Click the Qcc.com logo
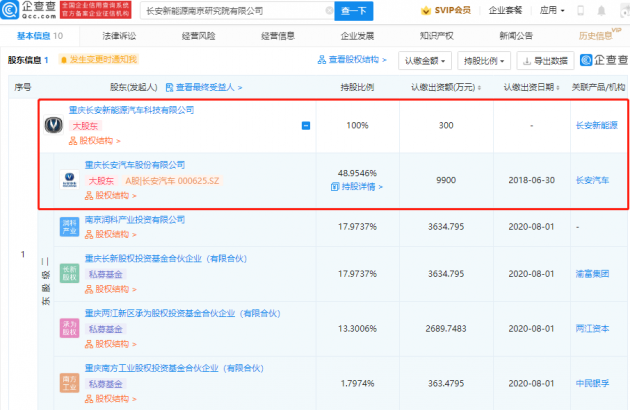This screenshot has width=630, height=410. click(28, 10)
